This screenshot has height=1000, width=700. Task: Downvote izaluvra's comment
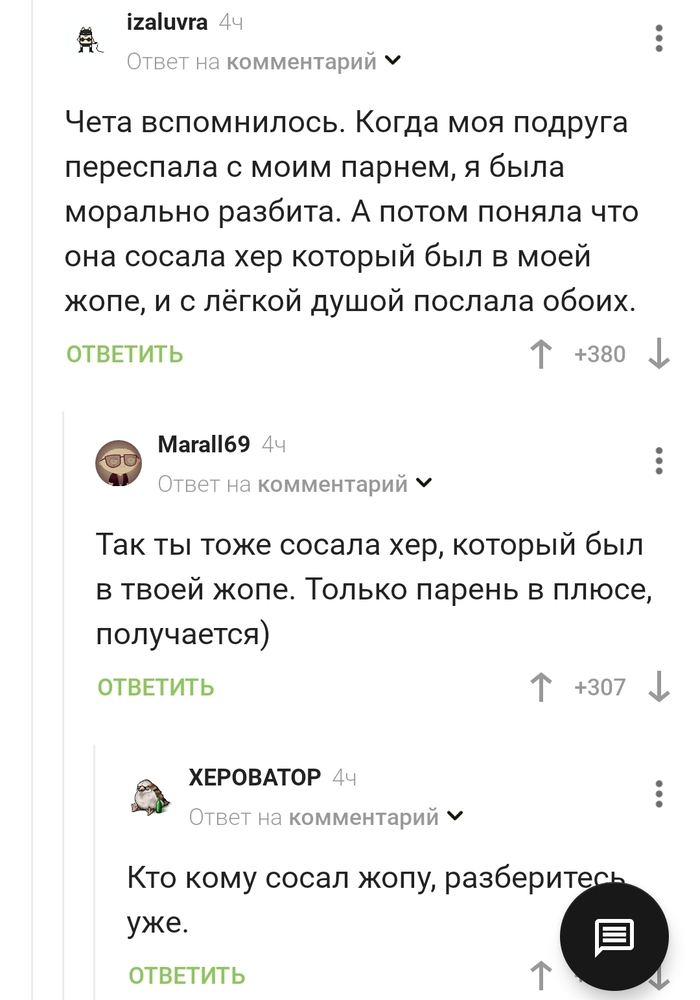coord(657,353)
